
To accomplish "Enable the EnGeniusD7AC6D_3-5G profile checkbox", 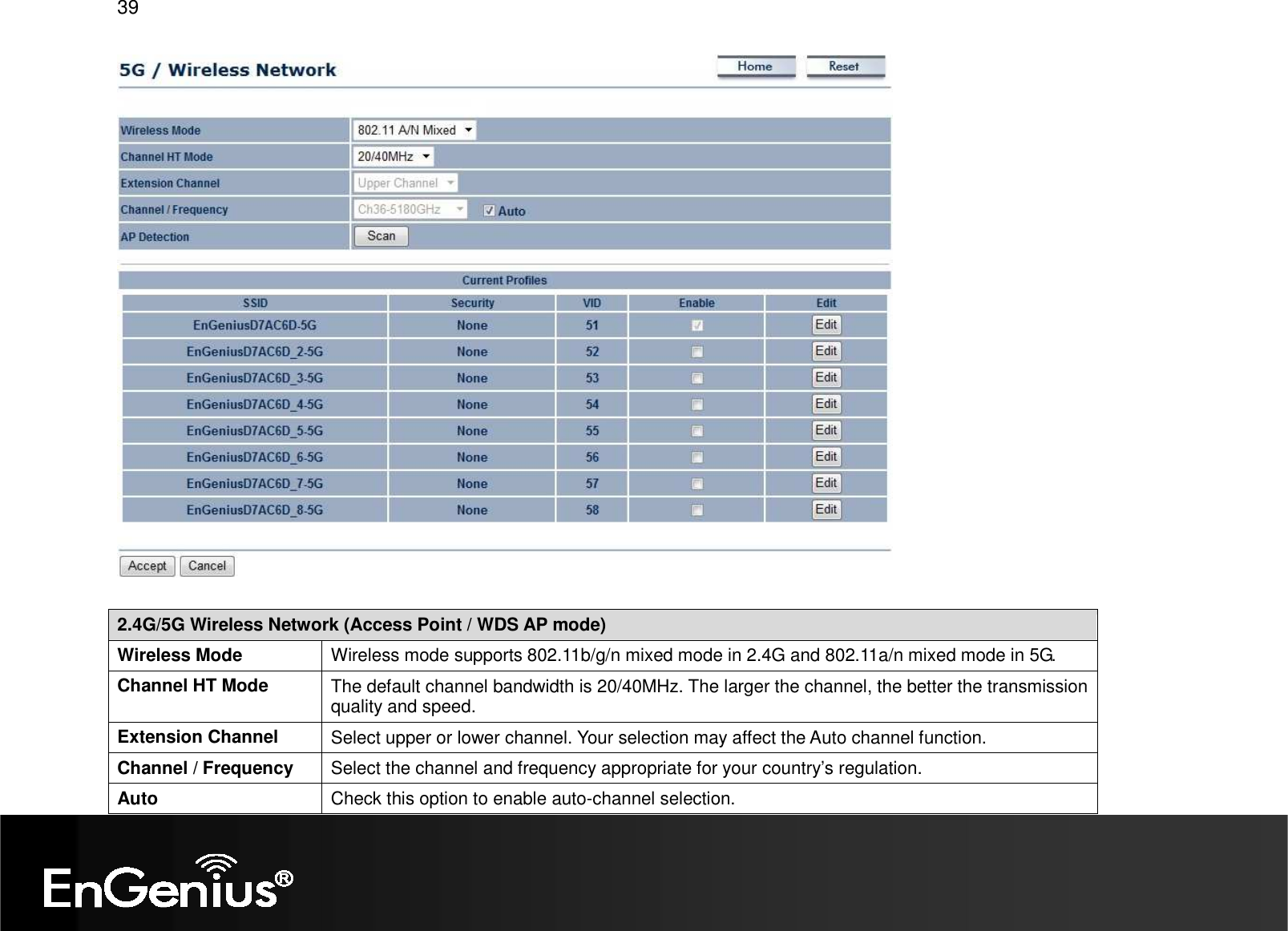I will click(x=697, y=378).
